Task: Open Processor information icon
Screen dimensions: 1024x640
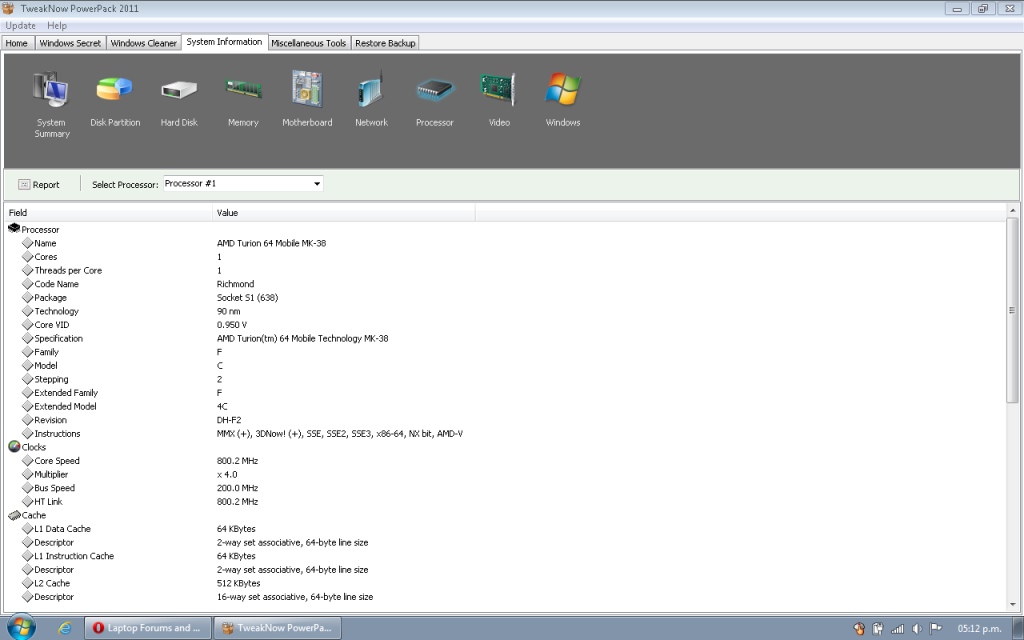Action: coord(434,101)
